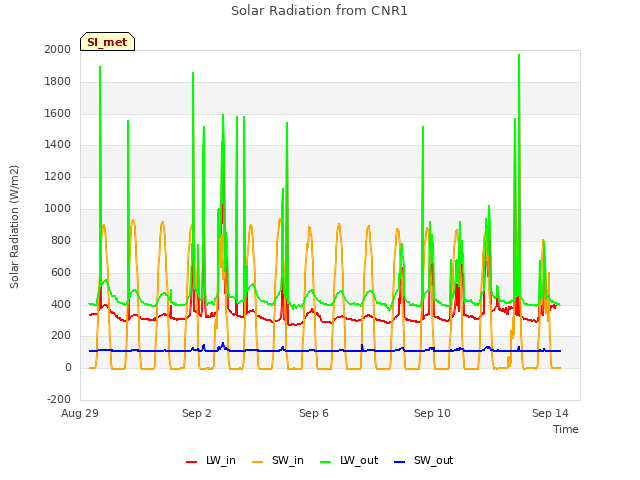This screenshot has width=640, height=480.
Task: Click the red LW_in legend color marker
Action: click(191, 462)
